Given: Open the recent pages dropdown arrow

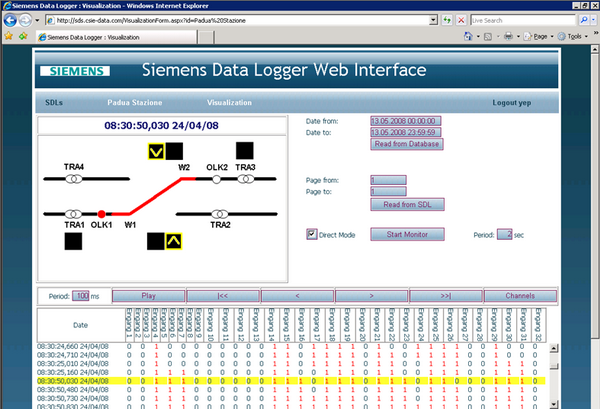Looking at the screenshot, I should click(x=37, y=20).
